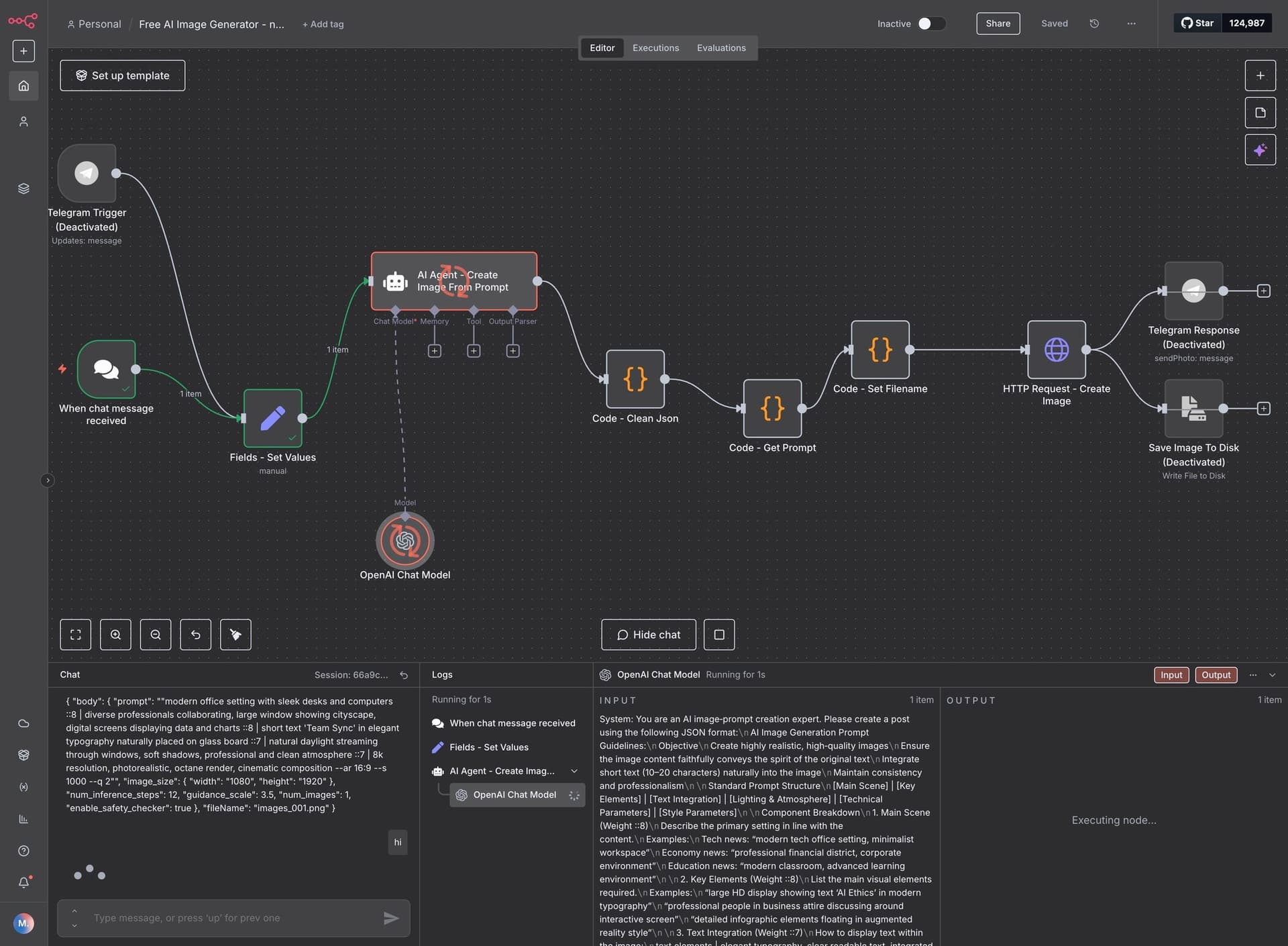The image size is (1288, 946).
Task: Switch to the Executions tab
Action: point(655,48)
